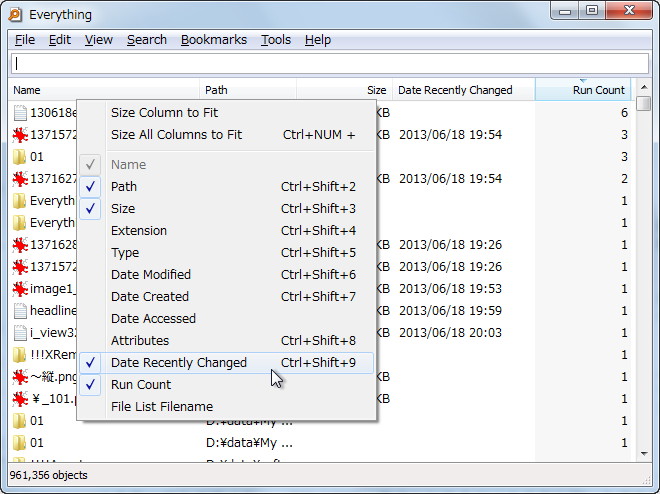Open the Bookmarks menu
Screen dimensions: 660x494
tap(214, 40)
